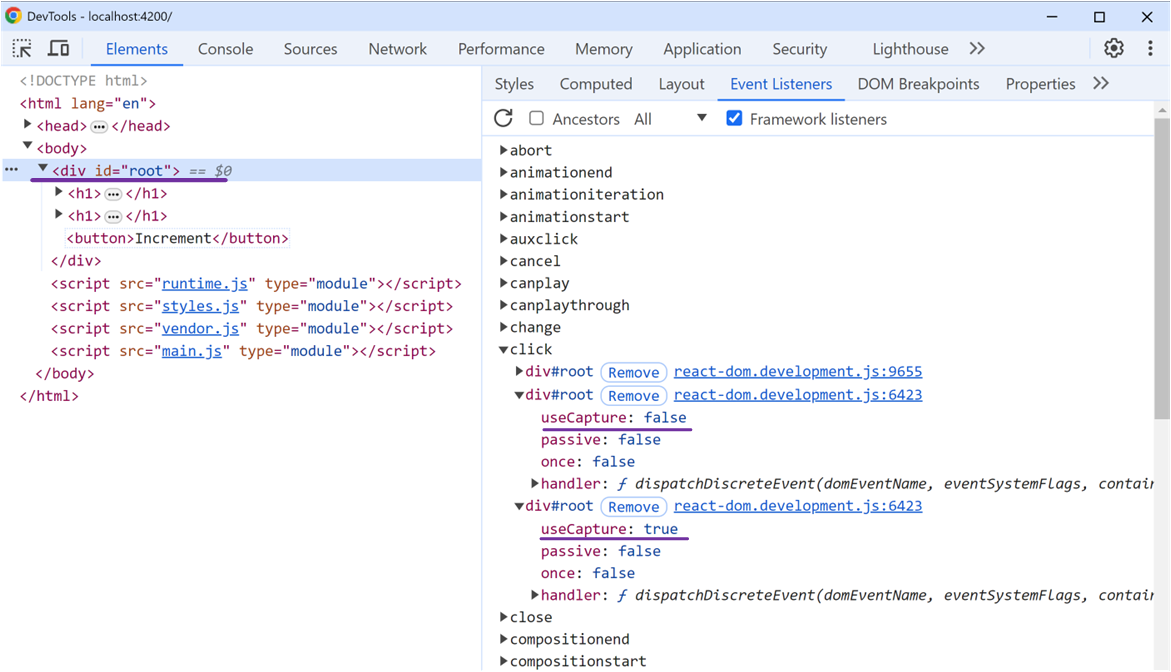
Task: Collapse the div id root node
Action: tap(43, 169)
